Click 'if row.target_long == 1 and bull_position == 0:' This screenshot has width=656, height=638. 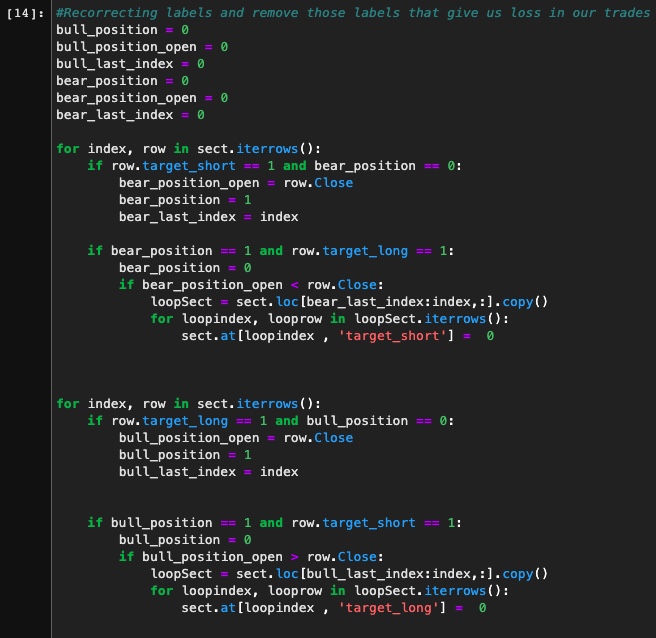271,421
